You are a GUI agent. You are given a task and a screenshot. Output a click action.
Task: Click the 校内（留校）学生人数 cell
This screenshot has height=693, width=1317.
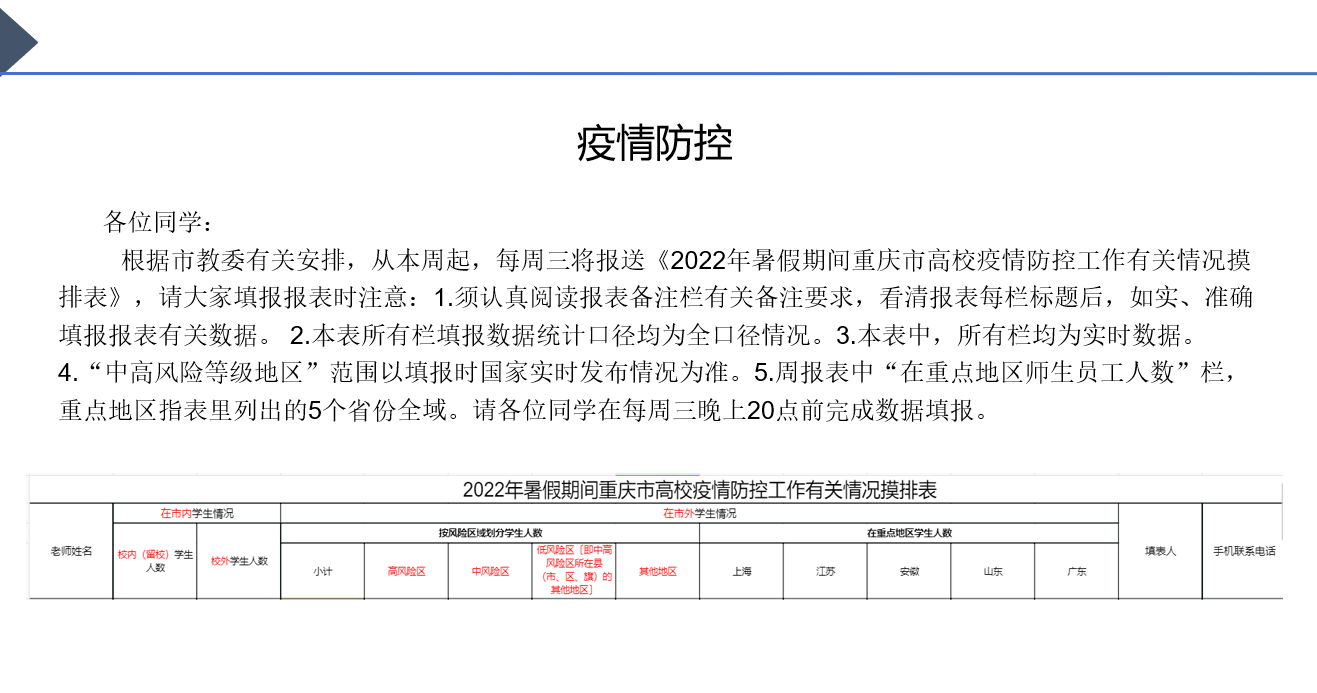click(155, 561)
